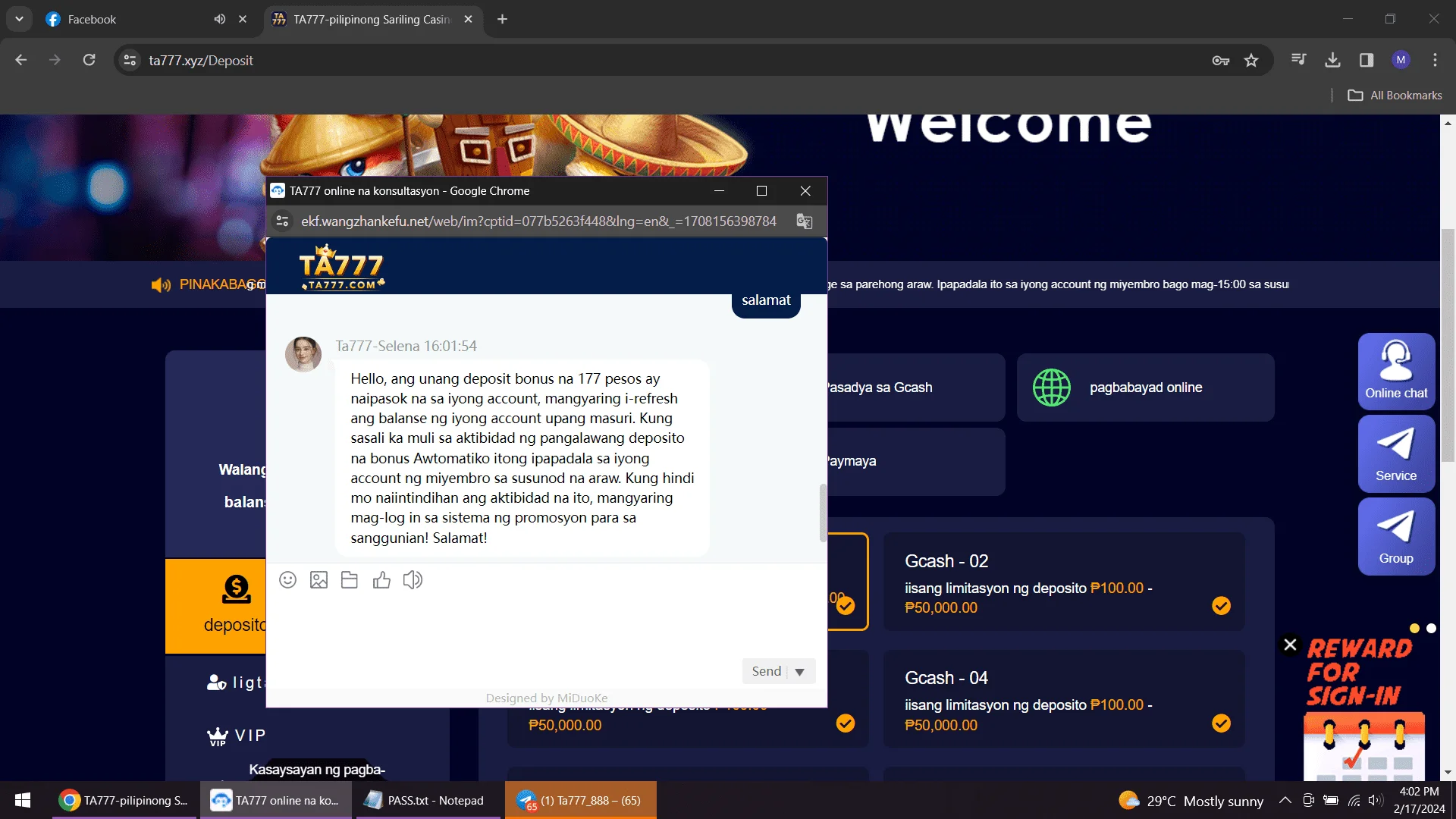Open the Chrome three-dot menu

click(1435, 60)
